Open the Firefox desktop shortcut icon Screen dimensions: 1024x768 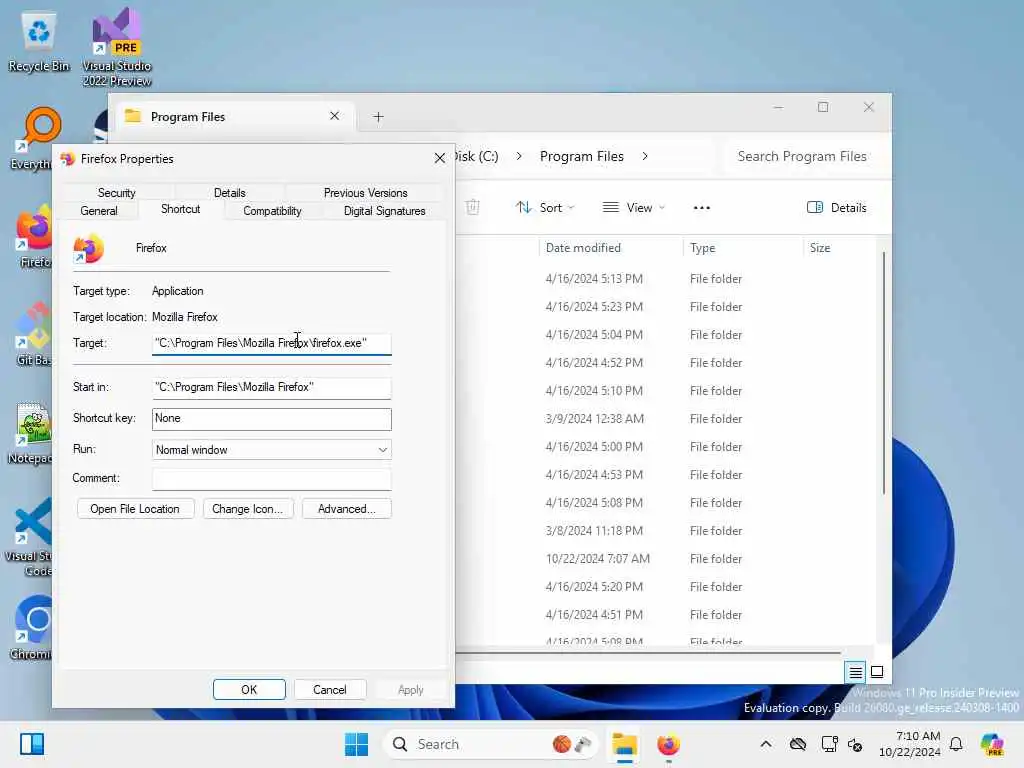(x=34, y=236)
